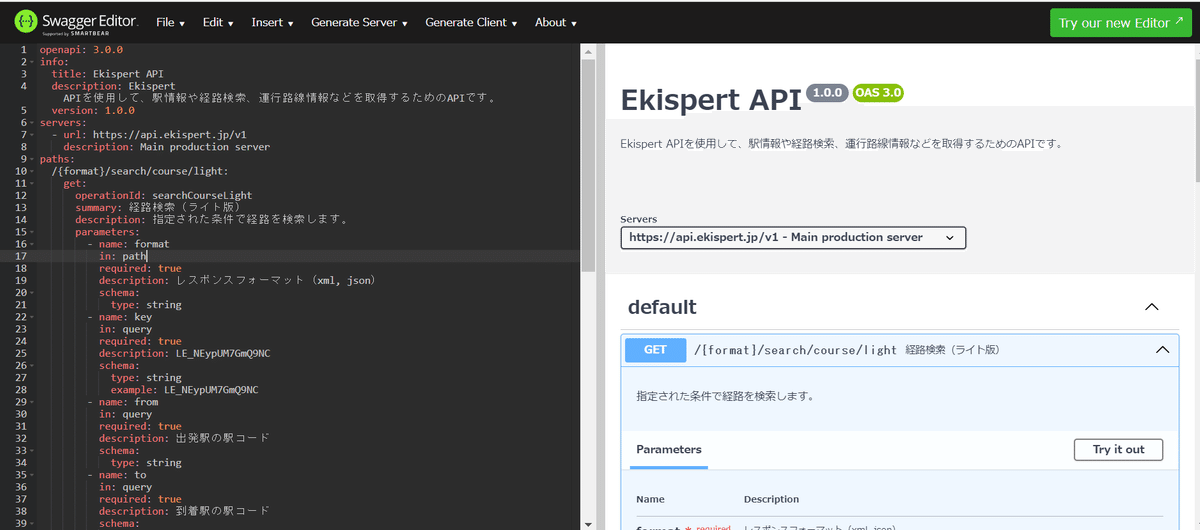The width and height of the screenshot is (1200, 530).
Task: Fold the paths block at line 9
Action: [x=33, y=159]
